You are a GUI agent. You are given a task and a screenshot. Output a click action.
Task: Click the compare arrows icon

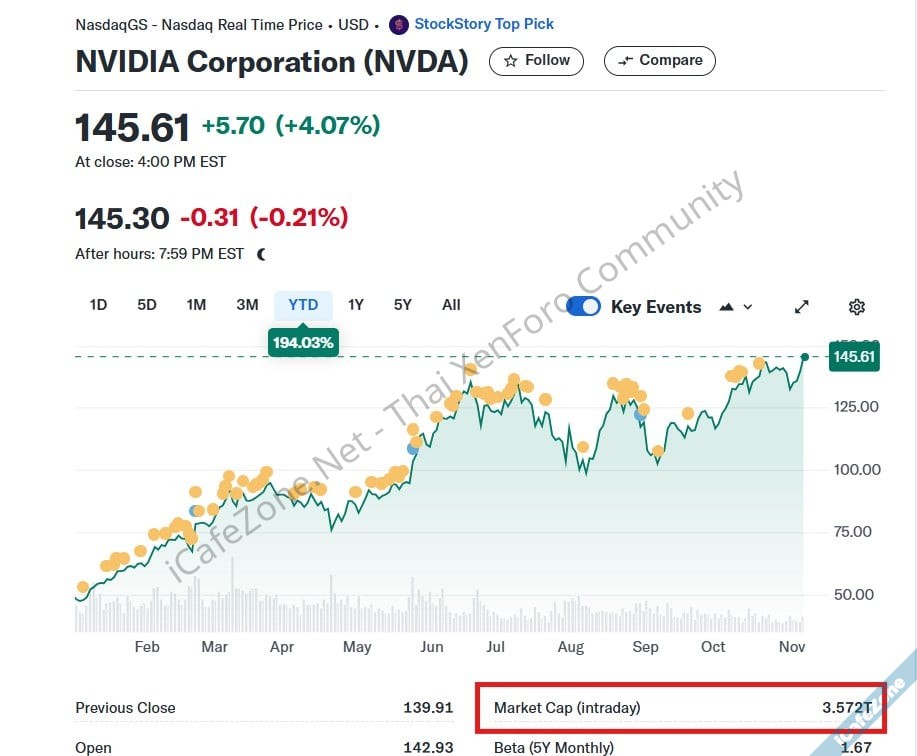626,60
